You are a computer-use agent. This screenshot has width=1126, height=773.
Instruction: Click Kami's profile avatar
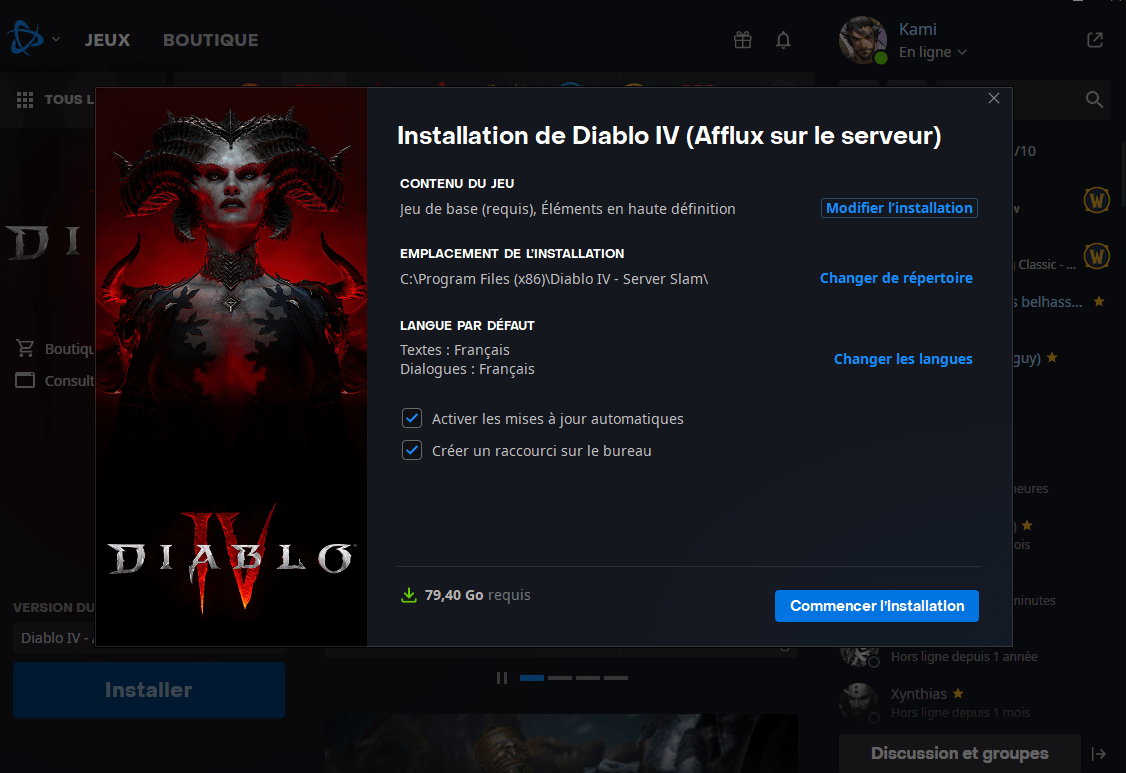point(862,40)
